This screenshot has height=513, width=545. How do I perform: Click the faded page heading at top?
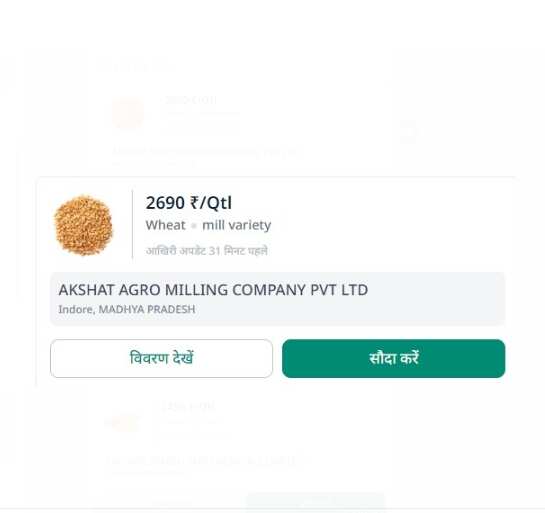click(x=134, y=66)
